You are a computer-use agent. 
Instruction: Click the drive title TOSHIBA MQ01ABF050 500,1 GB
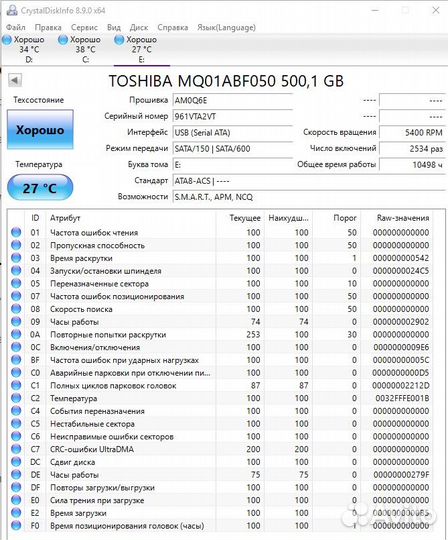tap(226, 81)
